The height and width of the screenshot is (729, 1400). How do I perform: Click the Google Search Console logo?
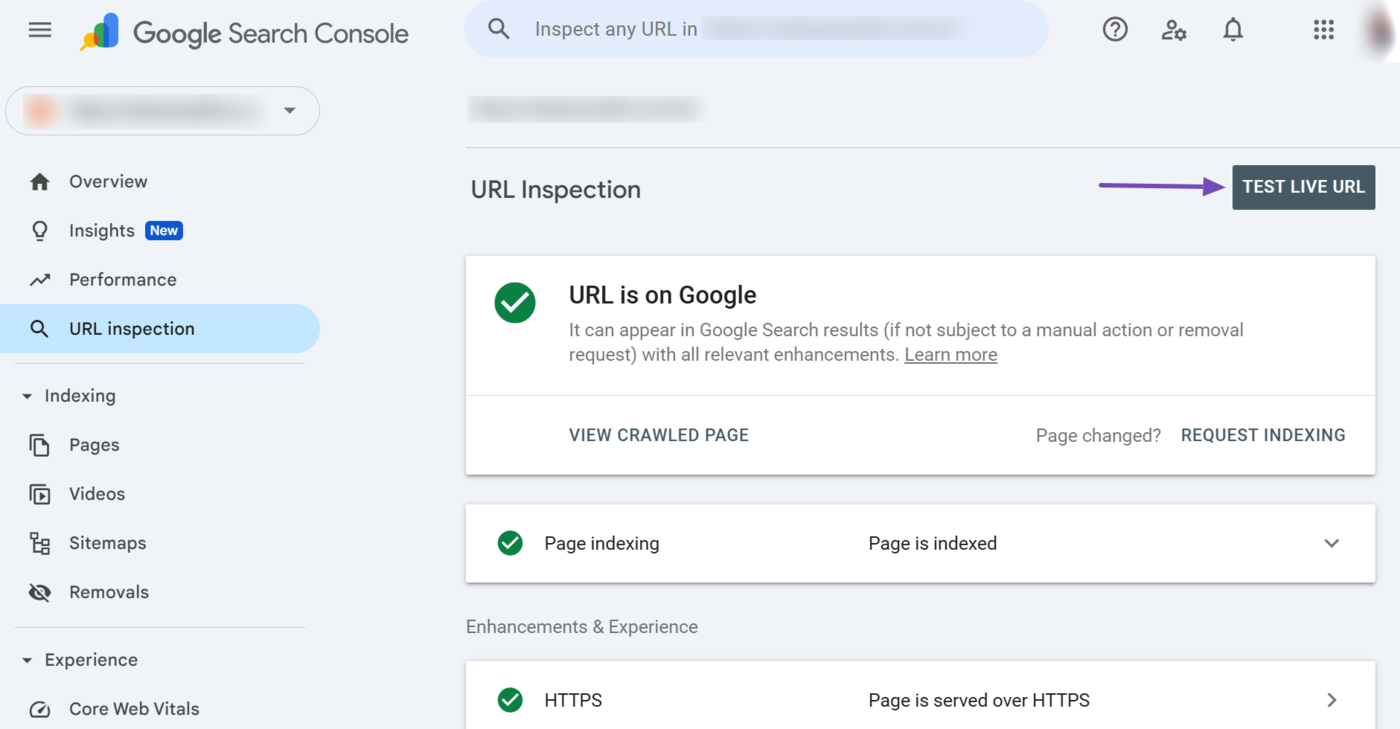click(x=244, y=32)
